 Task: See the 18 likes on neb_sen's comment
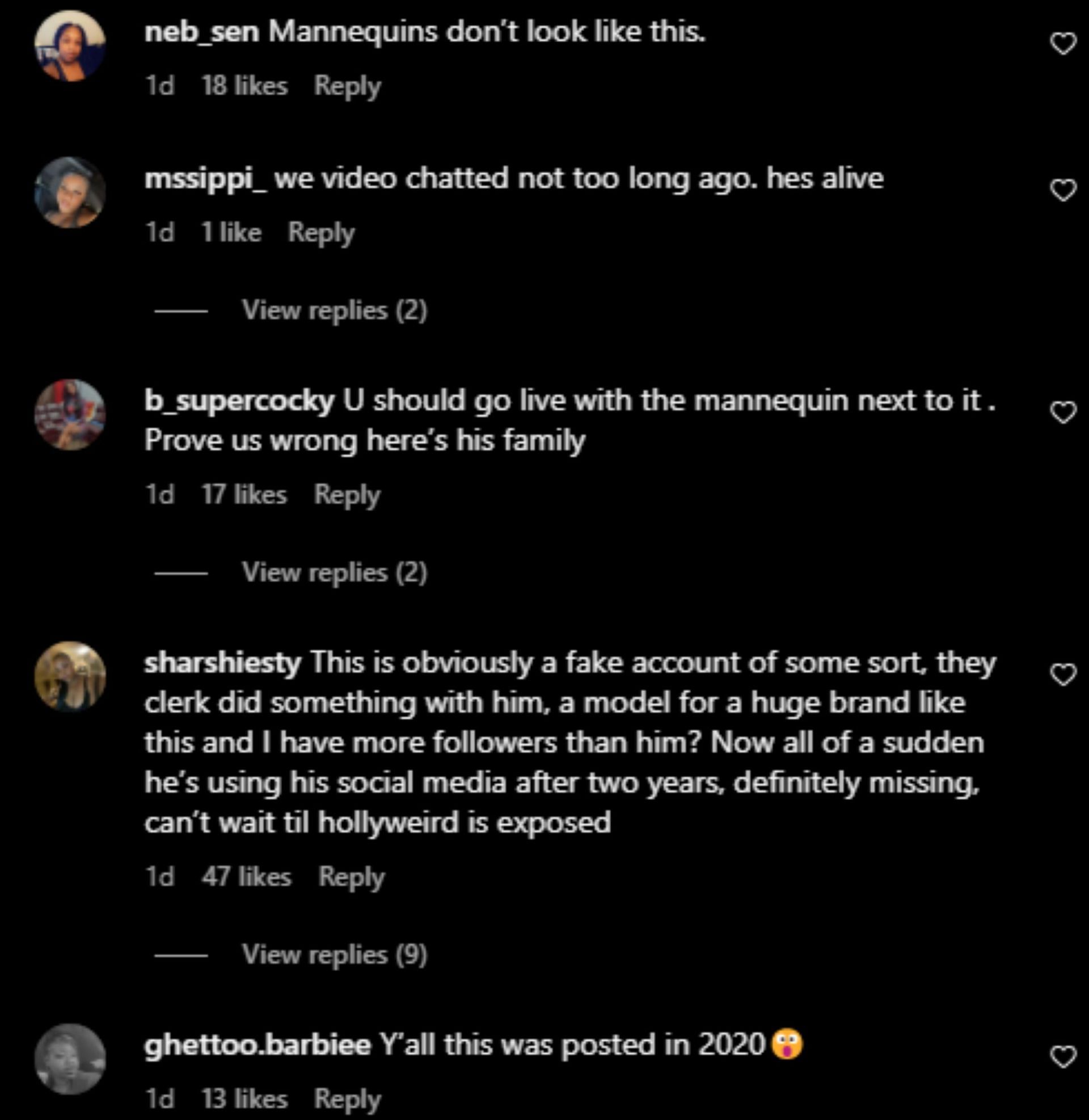point(244,86)
